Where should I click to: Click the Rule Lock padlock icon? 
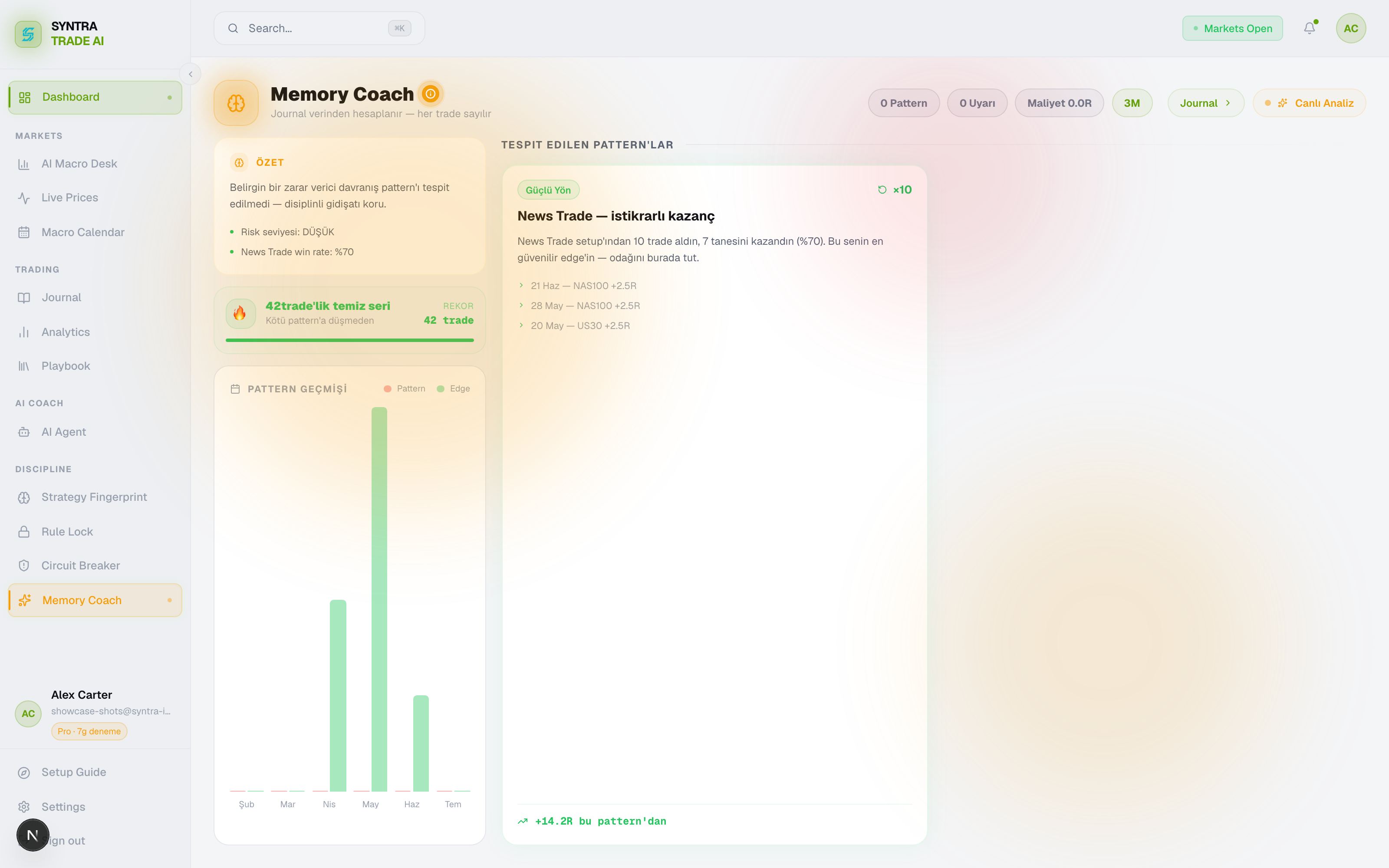tap(23, 532)
